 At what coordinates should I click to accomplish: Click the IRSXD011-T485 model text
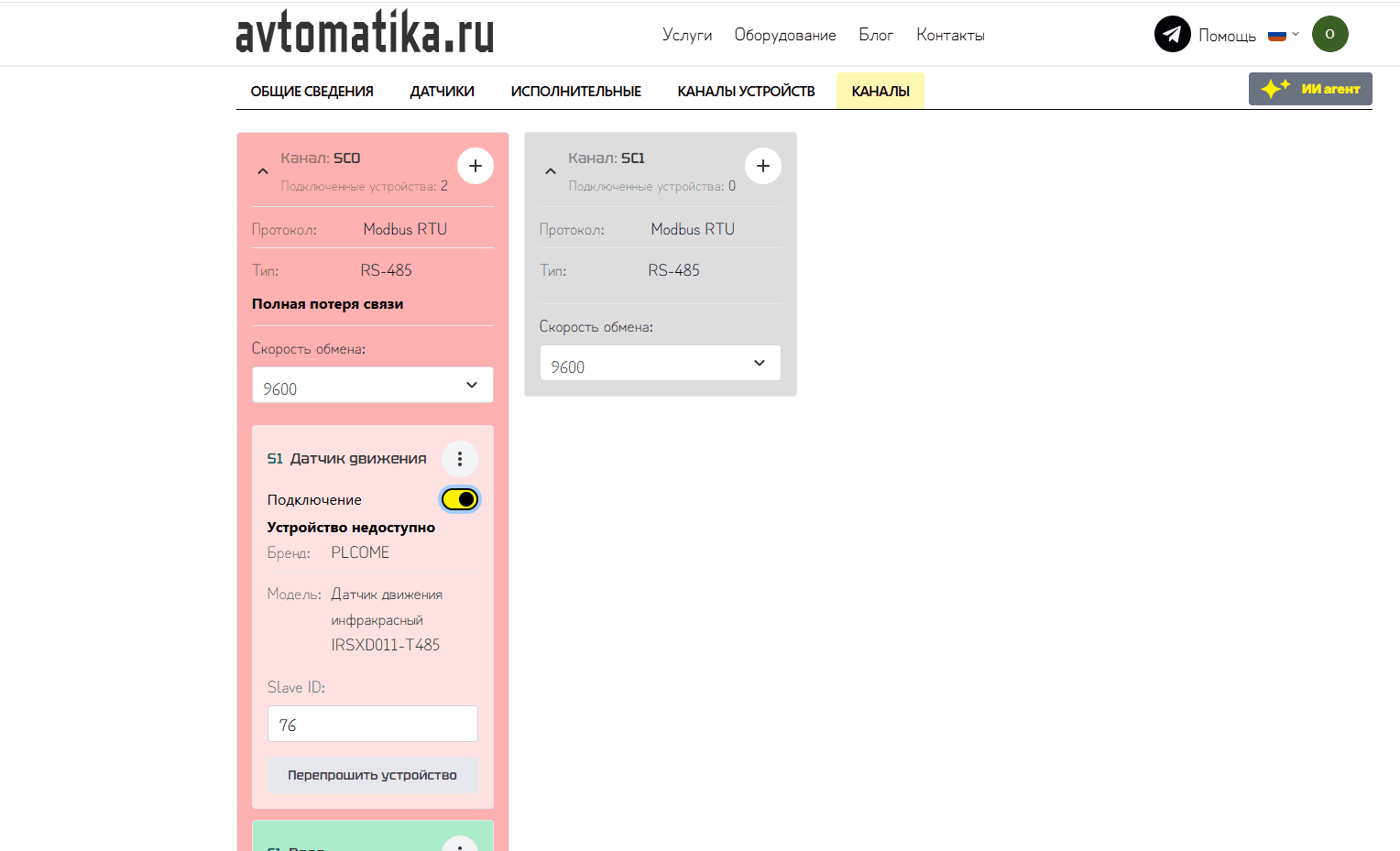click(x=386, y=645)
